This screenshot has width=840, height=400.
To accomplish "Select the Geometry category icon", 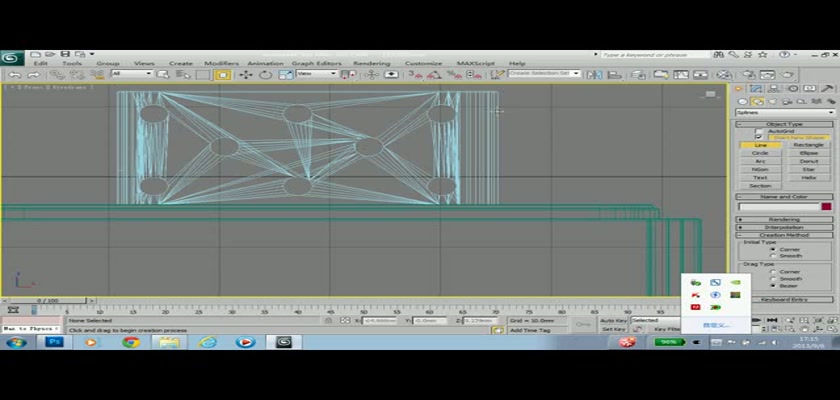I will [x=742, y=101].
